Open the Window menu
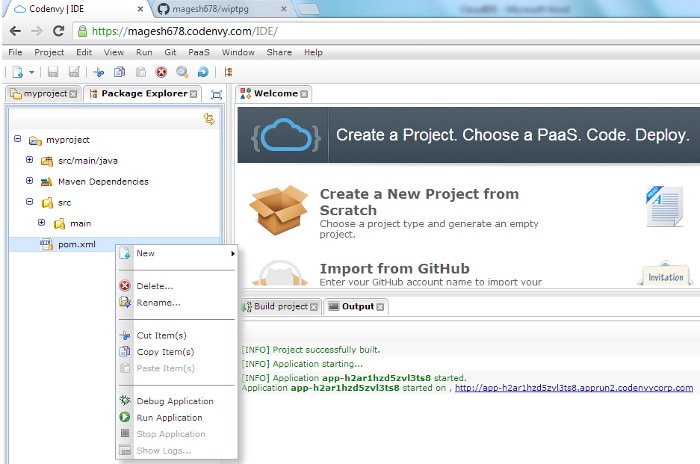The height and width of the screenshot is (464, 700). tap(238, 52)
